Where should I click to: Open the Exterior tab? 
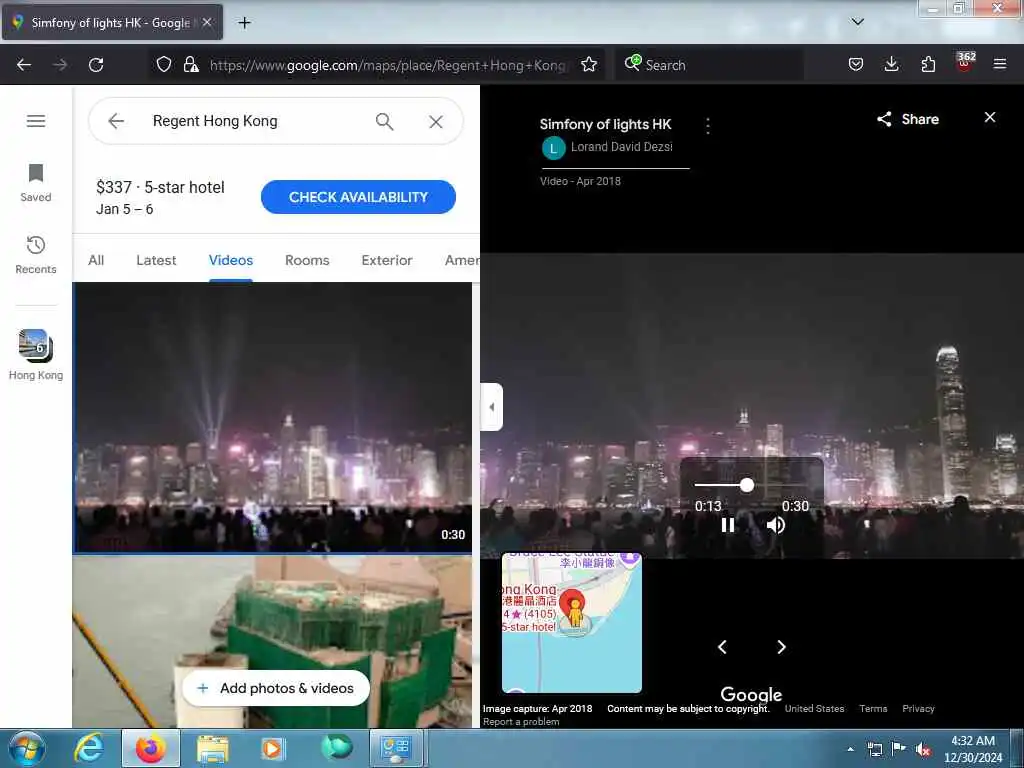coord(387,260)
